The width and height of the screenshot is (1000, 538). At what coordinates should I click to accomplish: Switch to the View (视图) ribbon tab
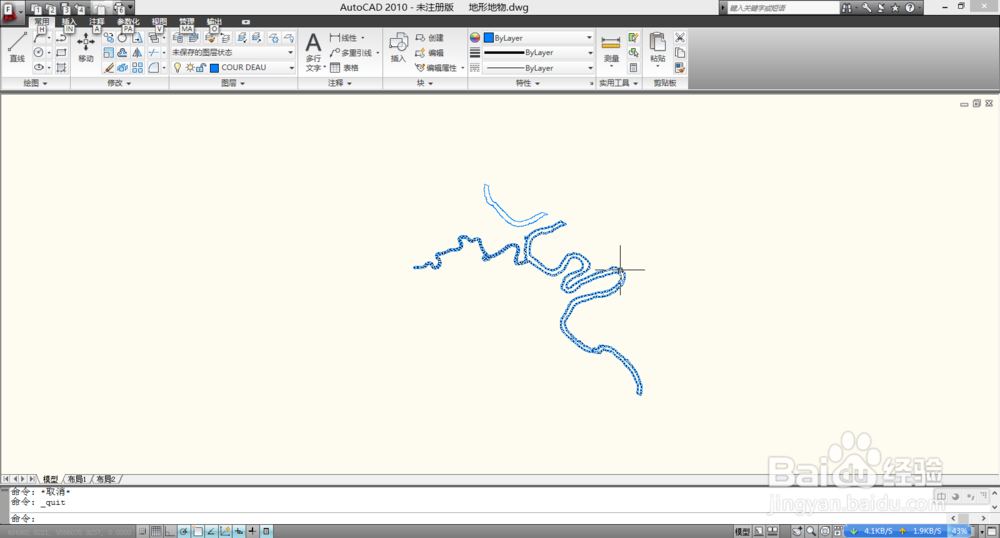tap(159, 22)
